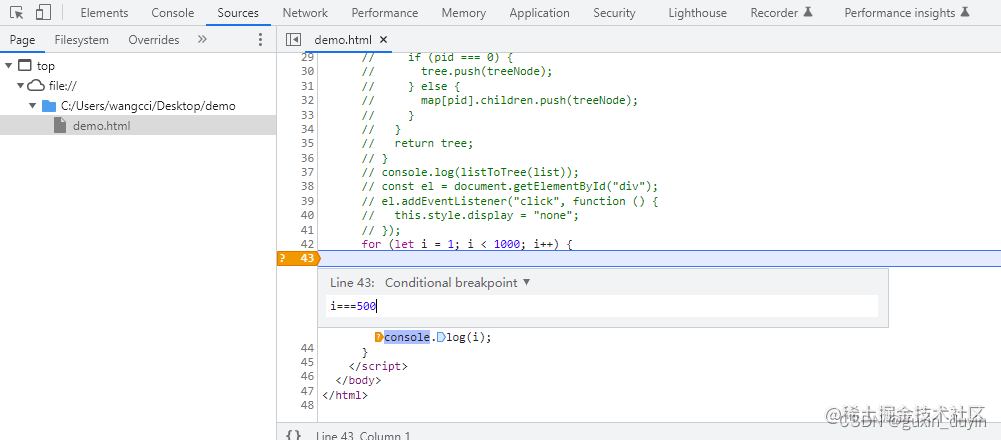Select the Desktop/demo folder entry

(148, 106)
